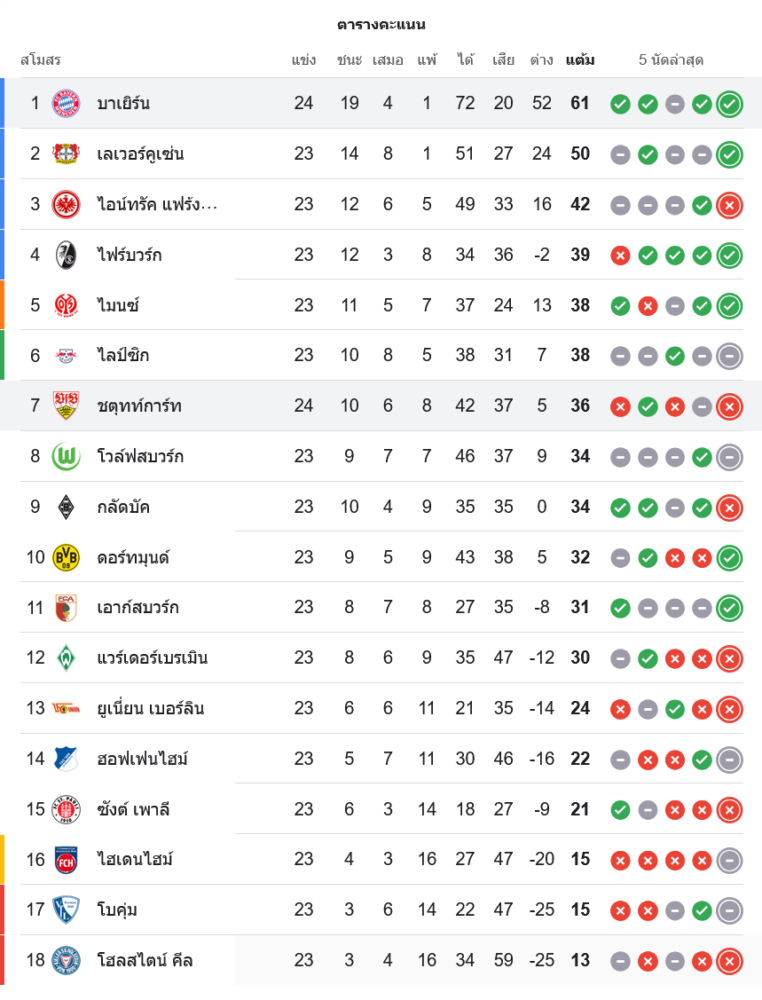
Task: Click the Bayern Munich club crest
Action: (x=66, y=103)
